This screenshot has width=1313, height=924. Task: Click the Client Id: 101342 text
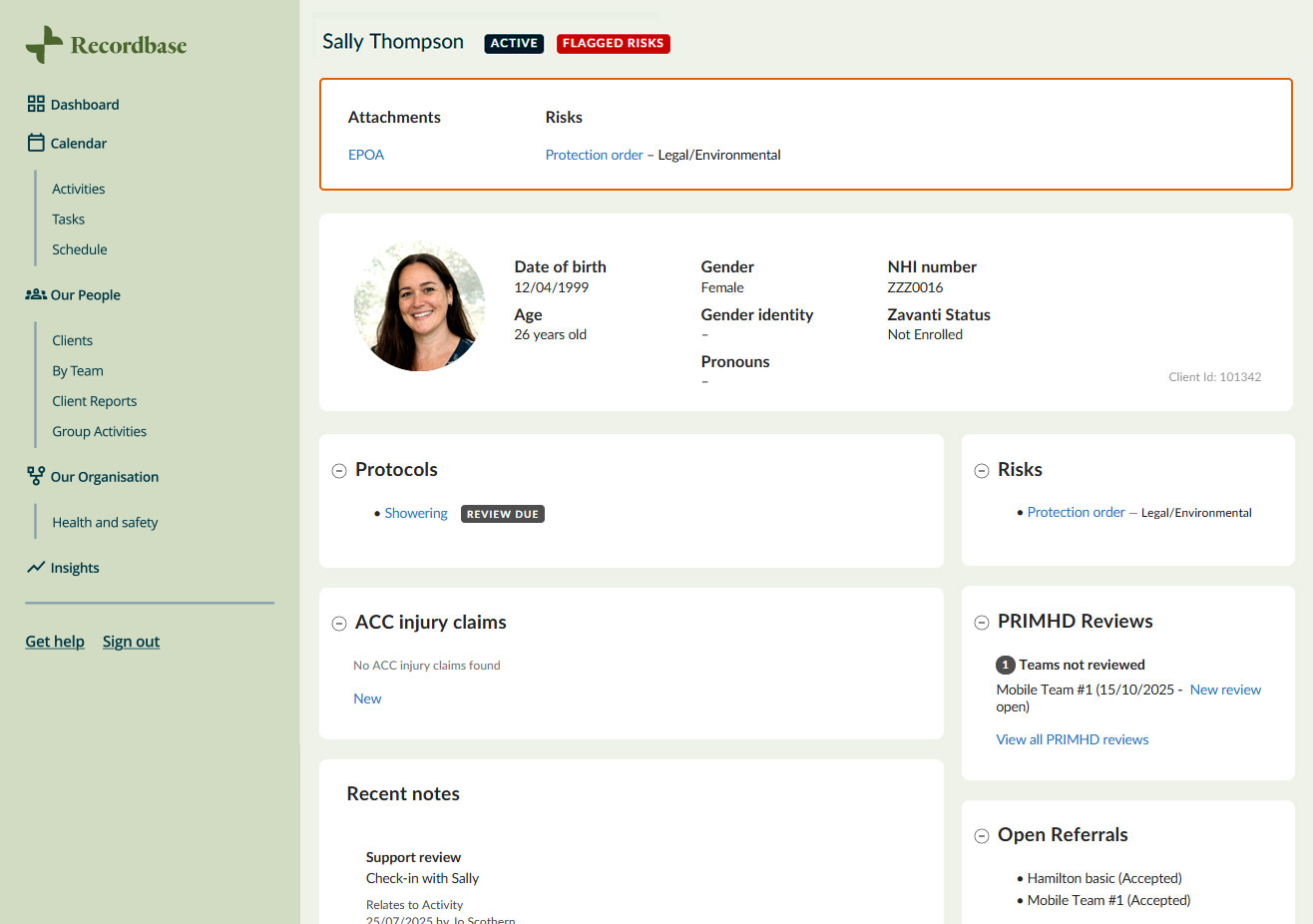pyautogui.click(x=1215, y=377)
